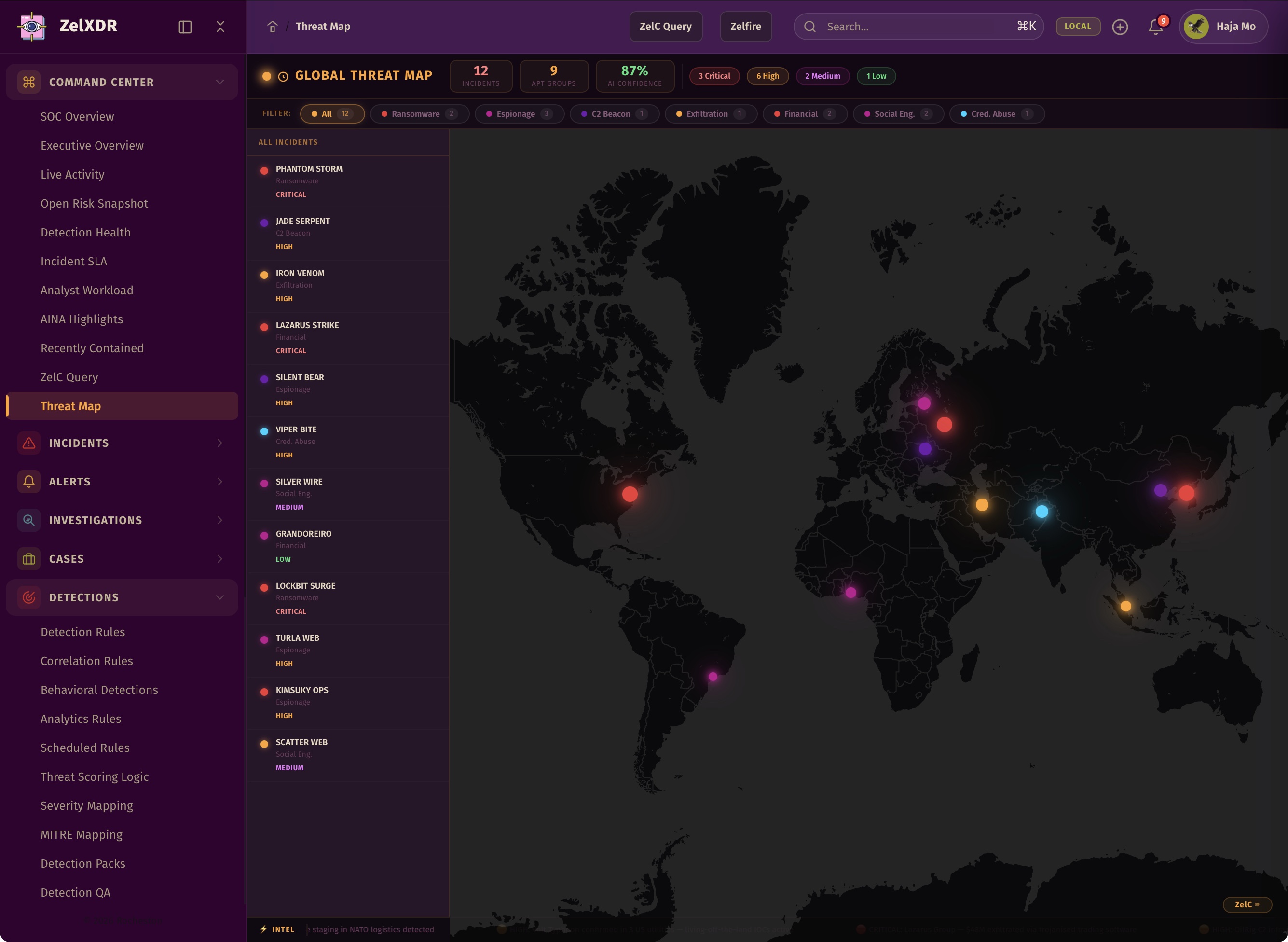Click the Incidents warning triangle icon
The image size is (1288, 942).
pyautogui.click(x=29, y=443)
